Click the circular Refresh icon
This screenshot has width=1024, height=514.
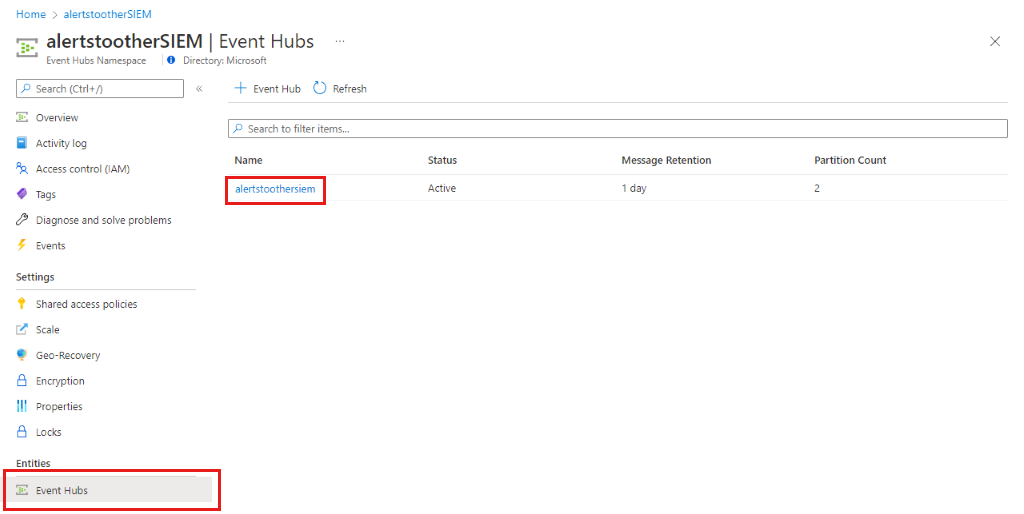click(x=319, y=88)
